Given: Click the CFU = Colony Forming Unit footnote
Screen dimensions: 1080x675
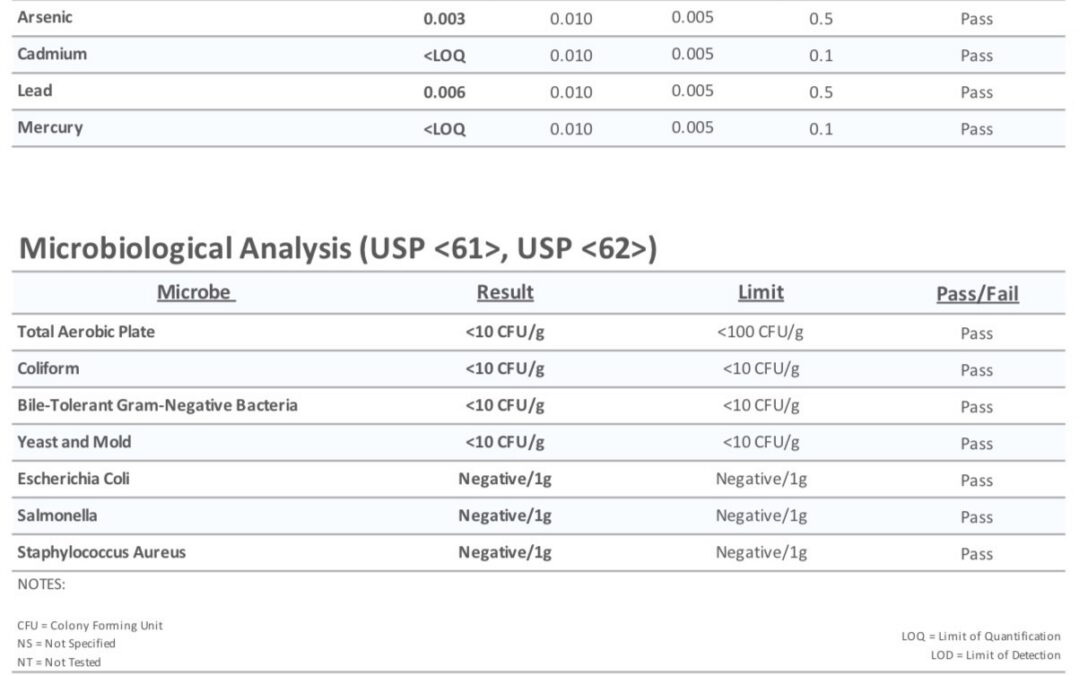Looking at the screenshot, I should (x=90, y=625).
